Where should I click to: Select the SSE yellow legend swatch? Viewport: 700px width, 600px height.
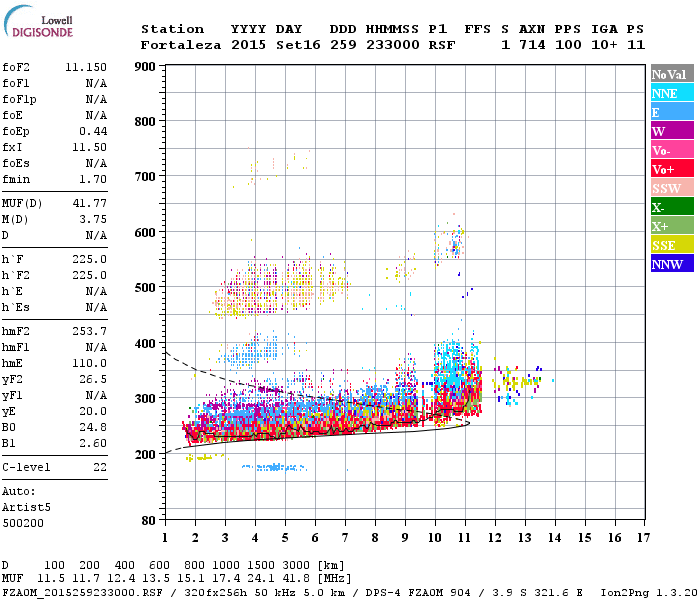(672, 245)
